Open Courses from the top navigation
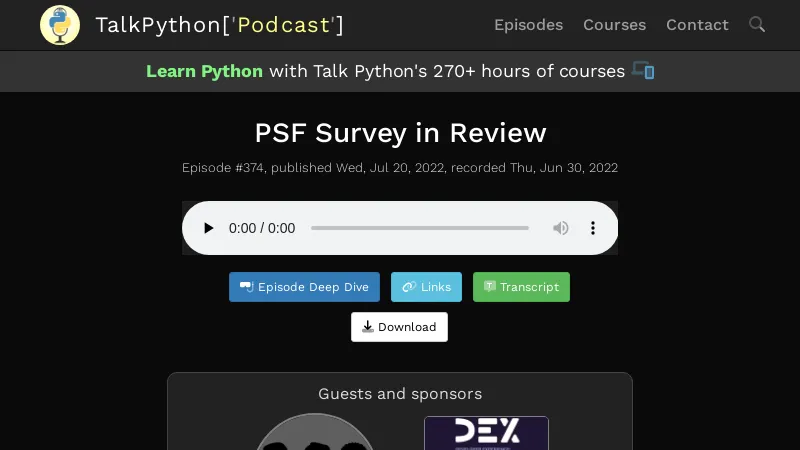The height and width of the screenshot is (450, 800). click(614, 25)
